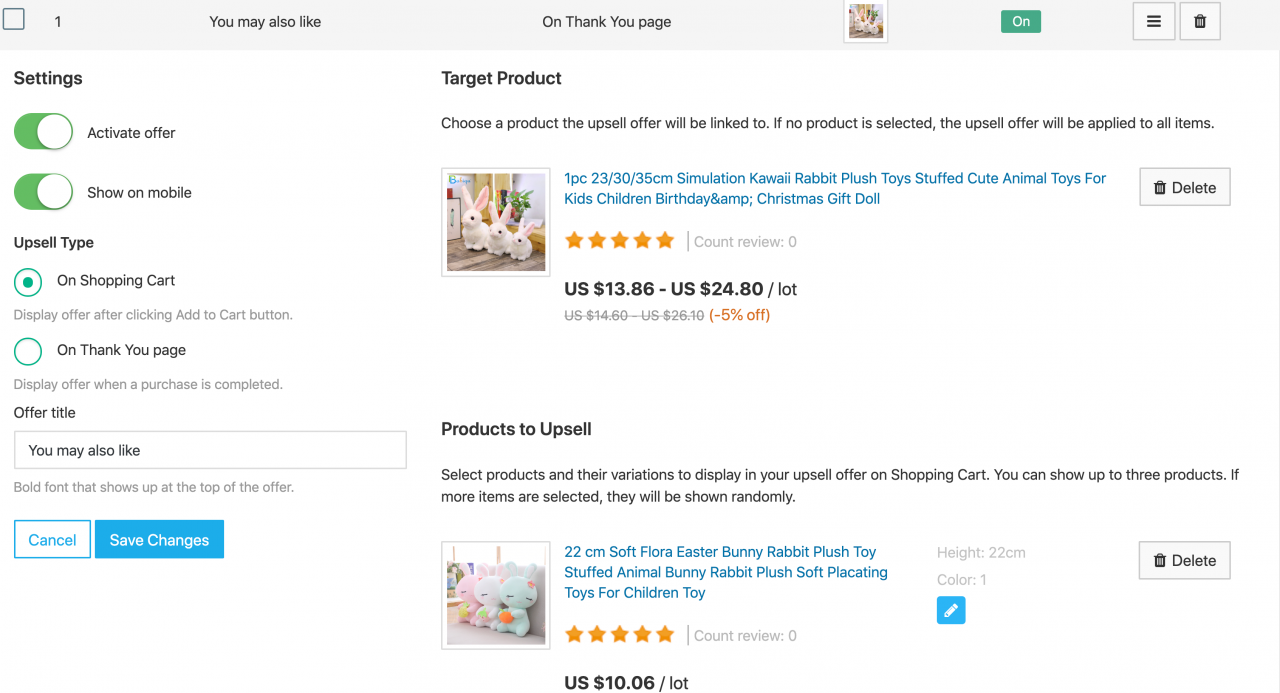Open small product thumbnail in offer row
Image resolution: width=1280 pixels, height=693 pixels.
pos(865,21)
